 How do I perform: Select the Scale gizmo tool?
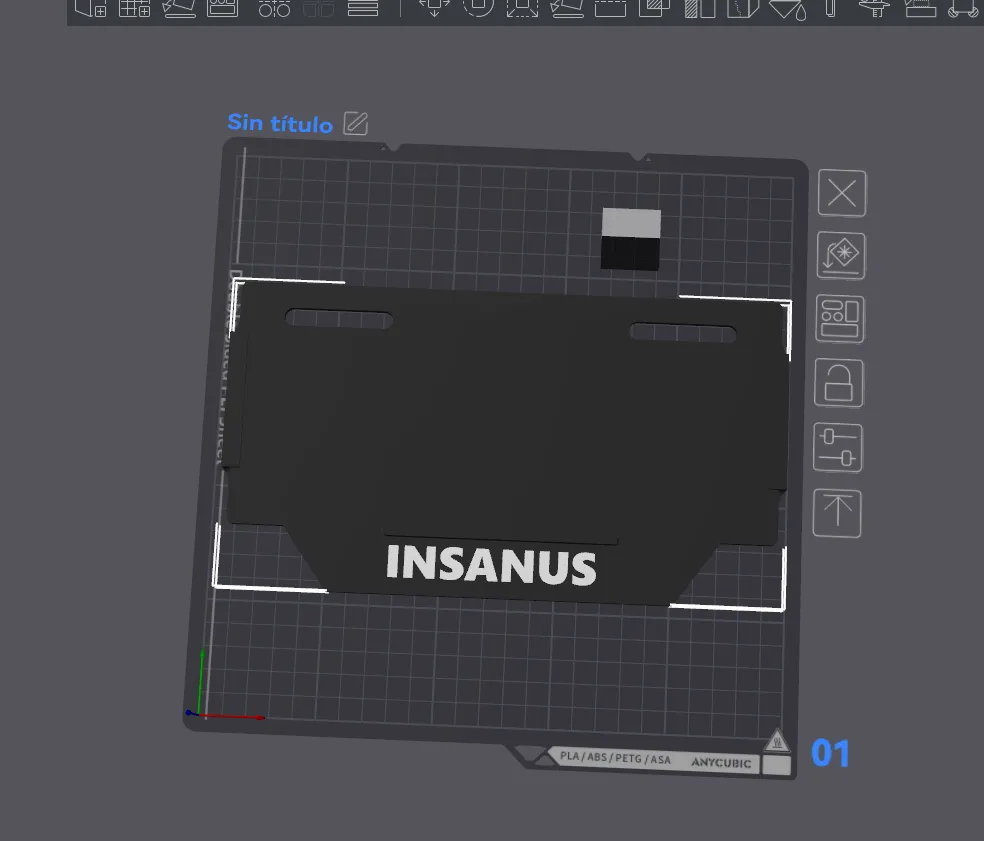tap(522, 8)
